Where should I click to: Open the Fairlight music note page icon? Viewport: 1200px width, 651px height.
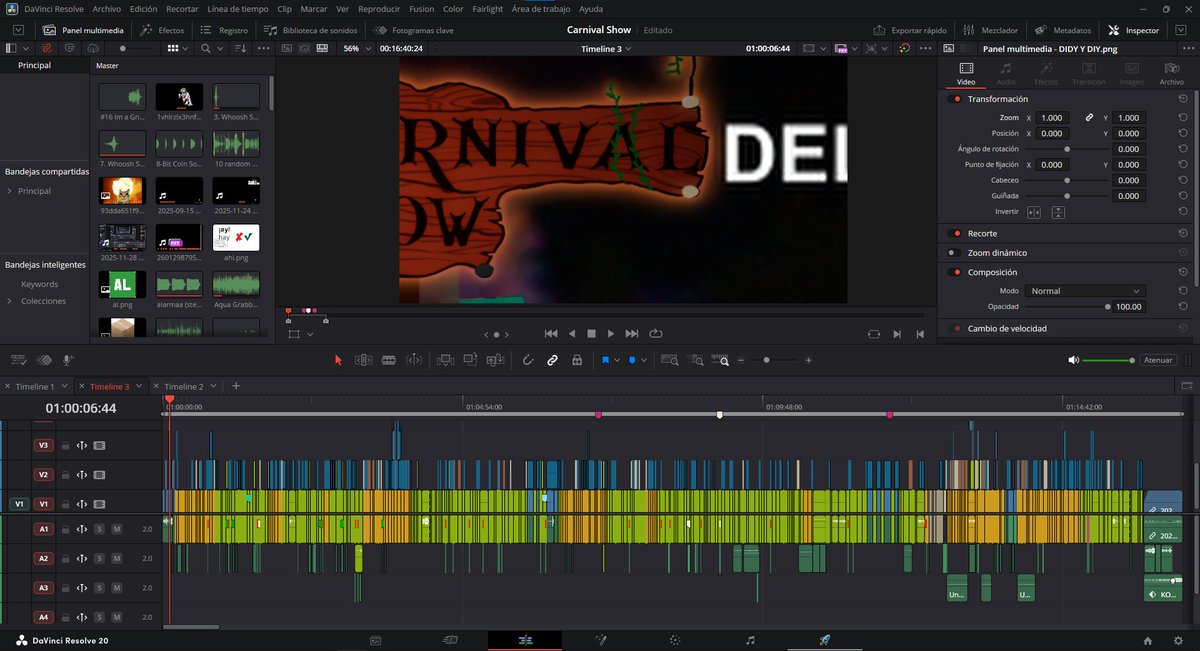coord(750,640)
